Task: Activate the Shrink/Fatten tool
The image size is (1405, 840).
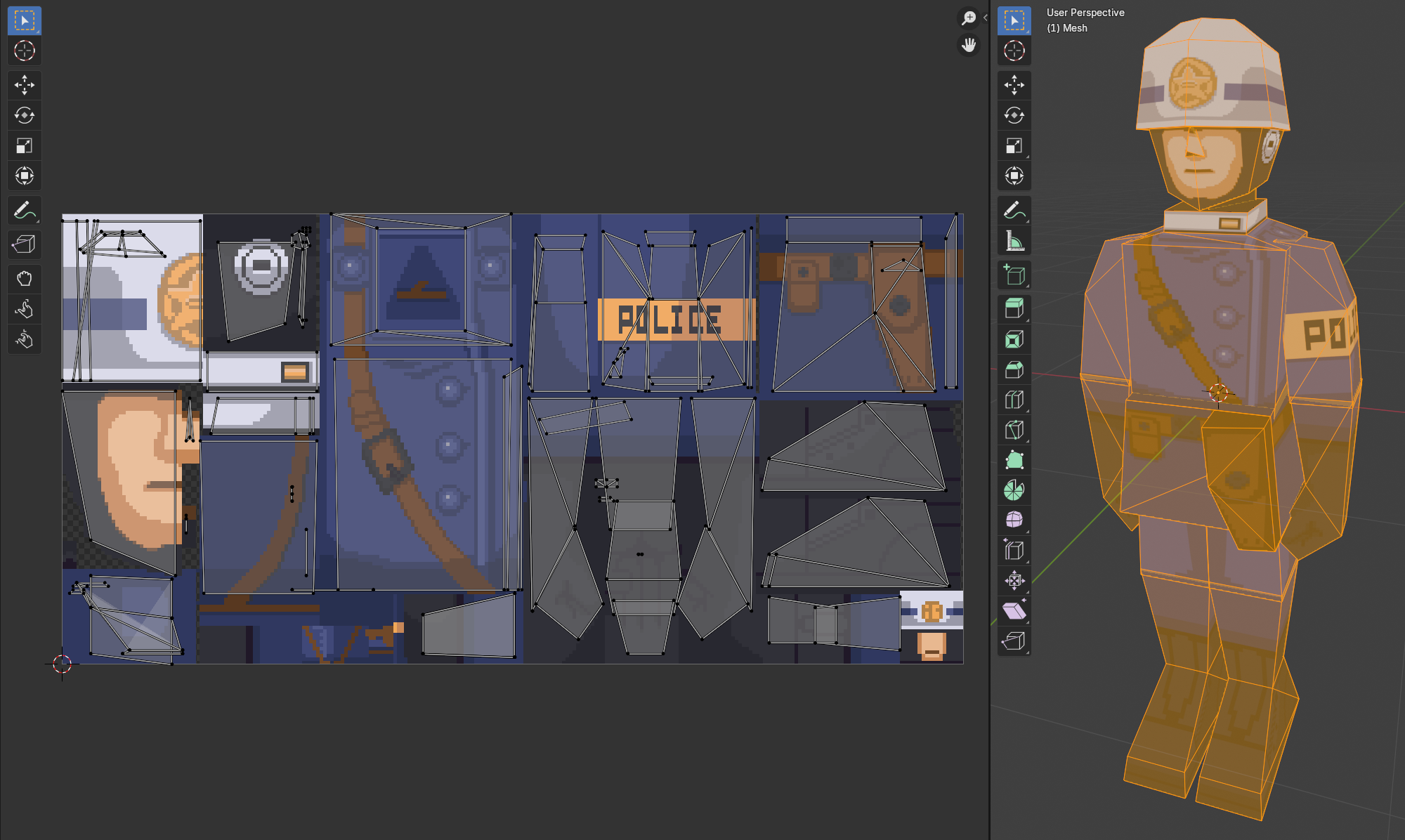Action: [1014, 581]
